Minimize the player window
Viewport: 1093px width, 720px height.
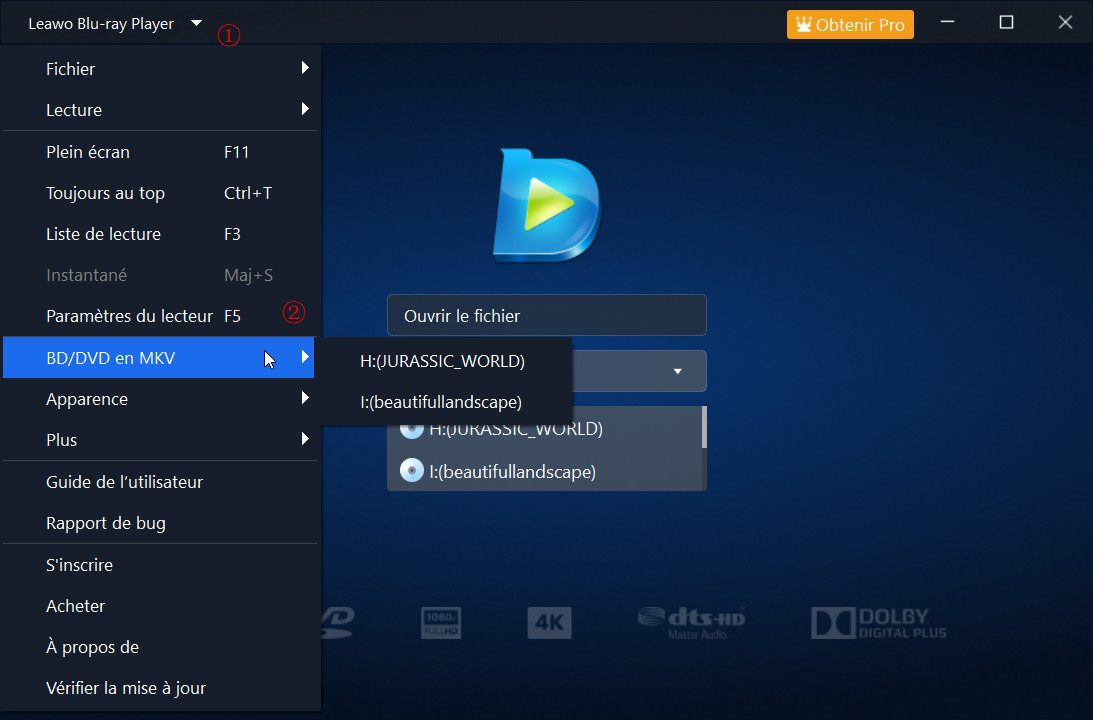pyautogui.click(x=947, y=22)
